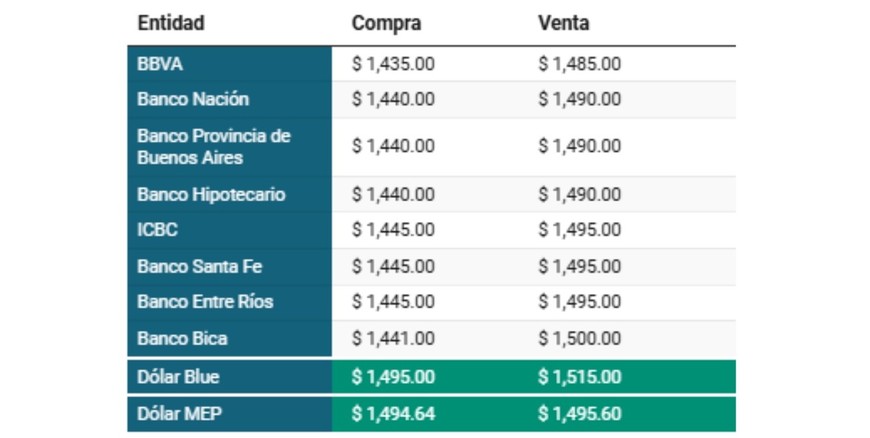Select the Dólar MEP row label
The height and width of the screenshot is (438, 870).
(177, 414)
